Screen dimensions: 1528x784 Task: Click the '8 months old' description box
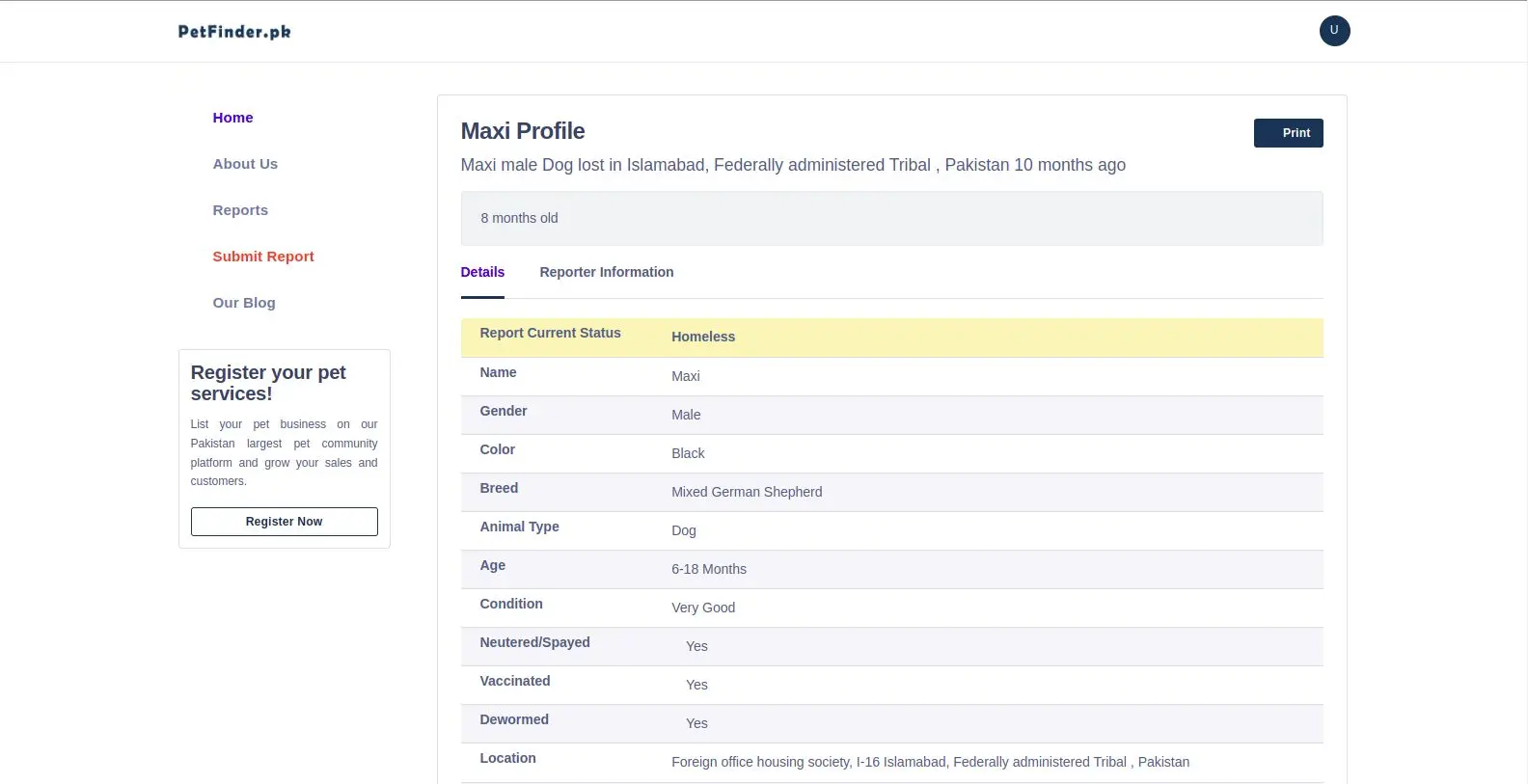(x=891, y=218)
